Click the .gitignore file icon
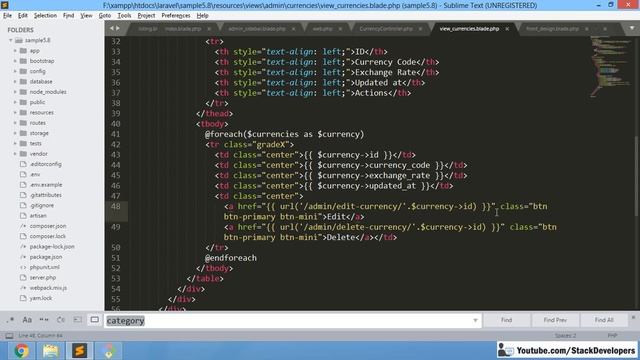Screen dimensions: 640x360 tap(23, 205)
